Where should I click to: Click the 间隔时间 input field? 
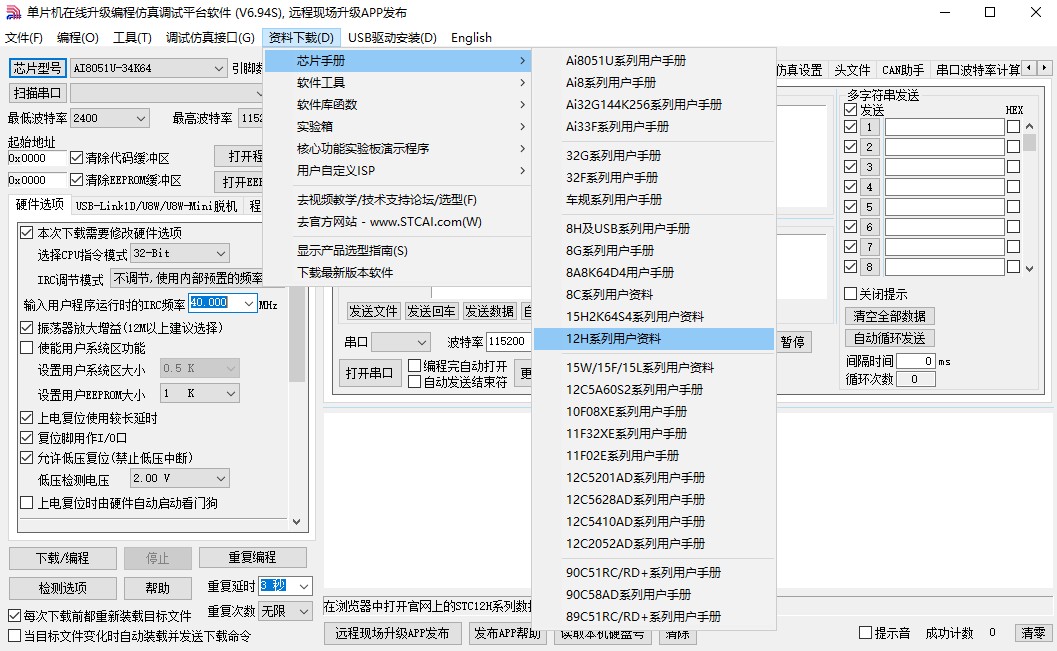(x=915, y=361)
